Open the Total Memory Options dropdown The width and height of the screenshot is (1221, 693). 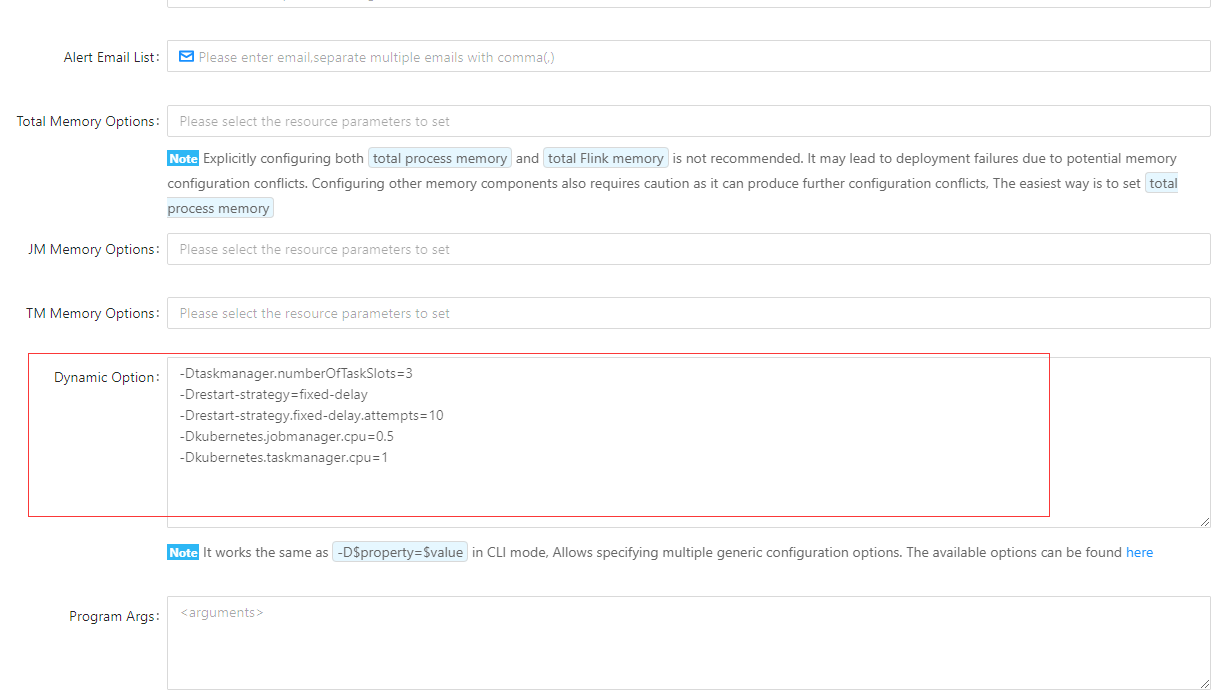point(688,121)
